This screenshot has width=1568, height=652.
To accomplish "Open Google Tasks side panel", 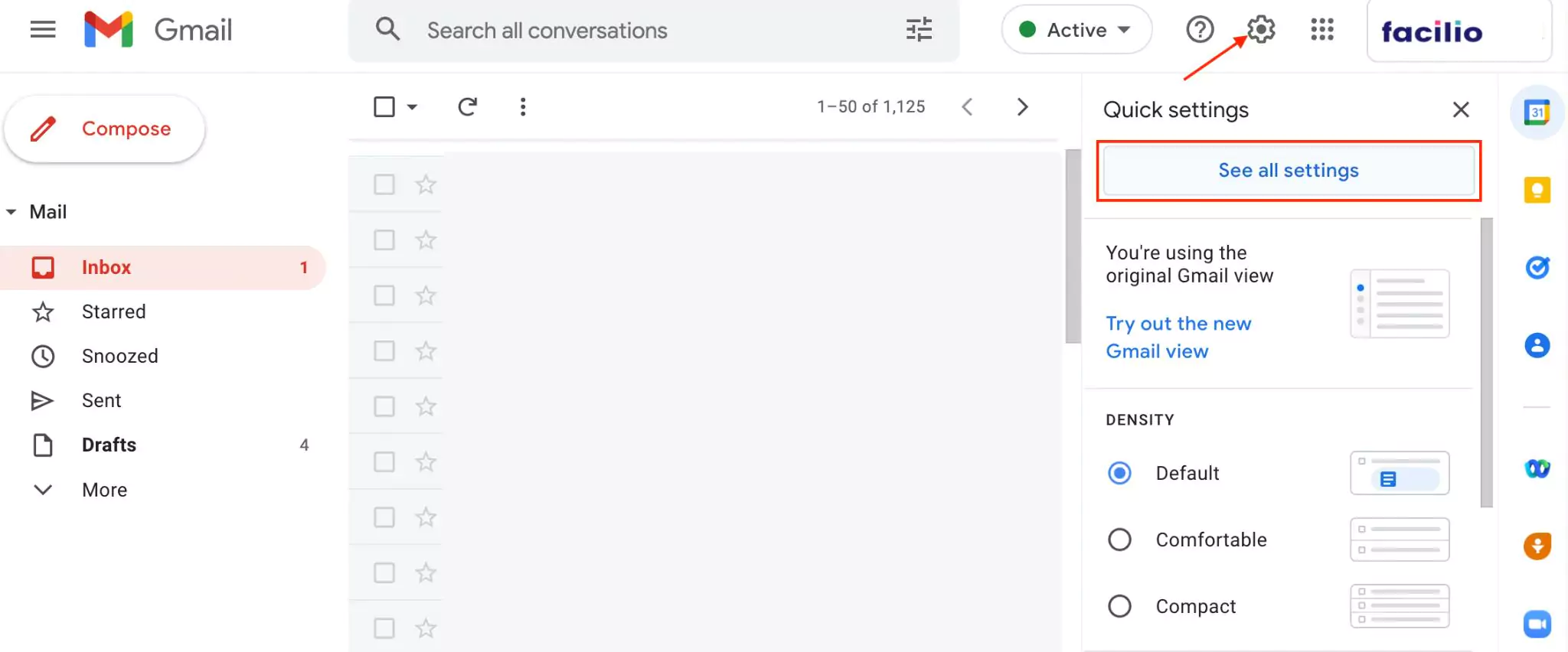I will click(x=1537, y=267).
